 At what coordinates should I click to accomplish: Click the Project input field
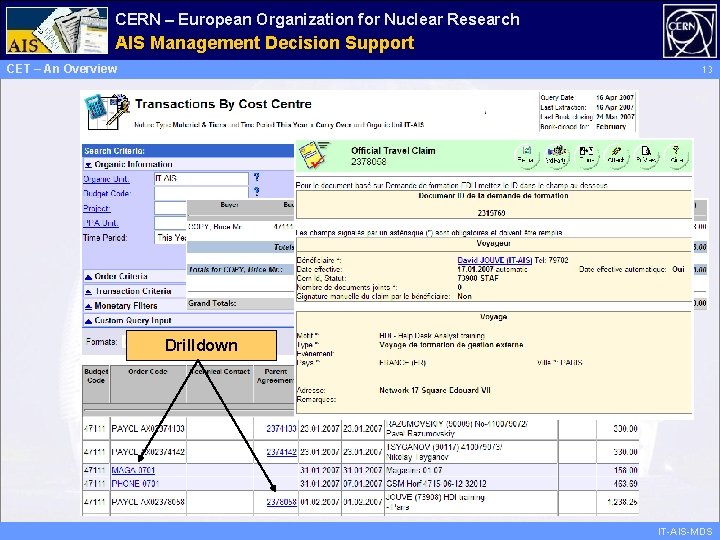point(170,208)
